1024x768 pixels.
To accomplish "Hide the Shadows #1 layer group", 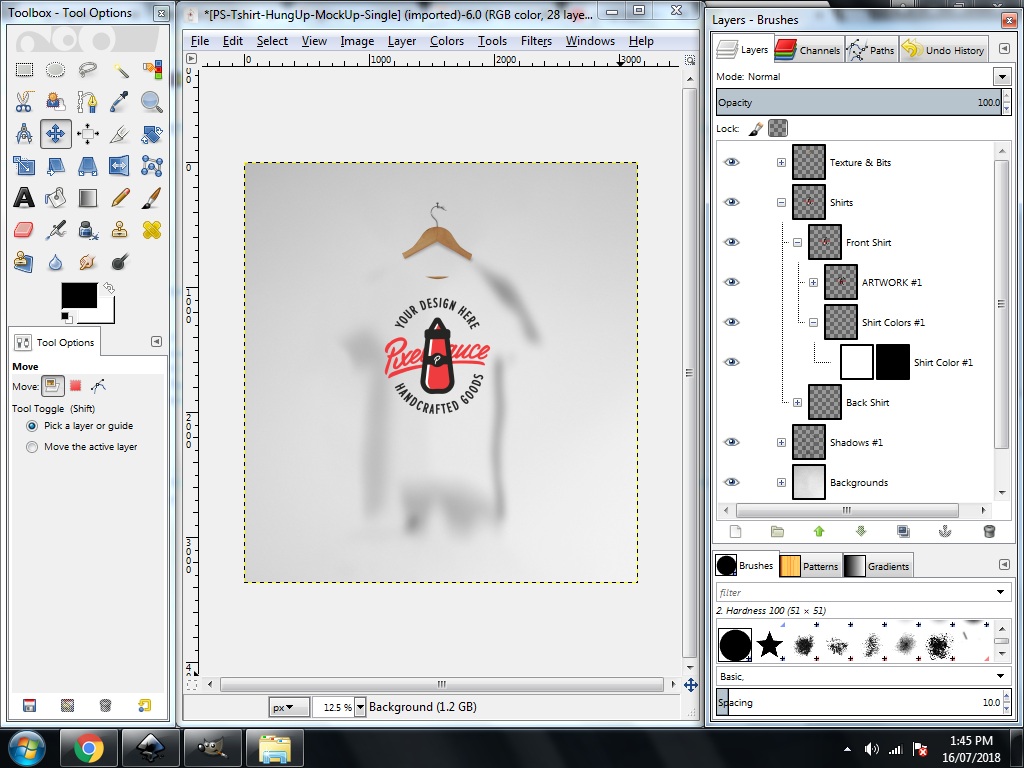I will pyautogui.click(x=732, y=442).
